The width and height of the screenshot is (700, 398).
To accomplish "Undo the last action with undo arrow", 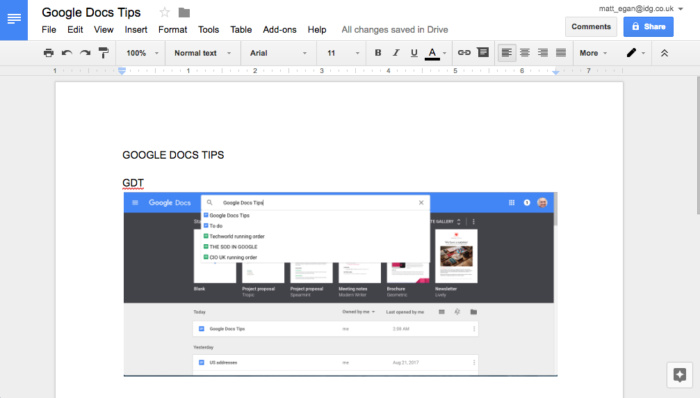I will click(x=67, y=53).
